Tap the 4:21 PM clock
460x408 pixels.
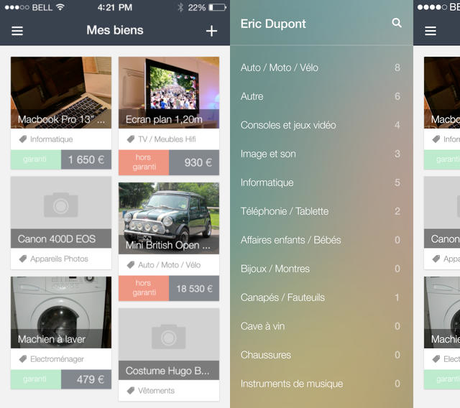tap(115, 7)
